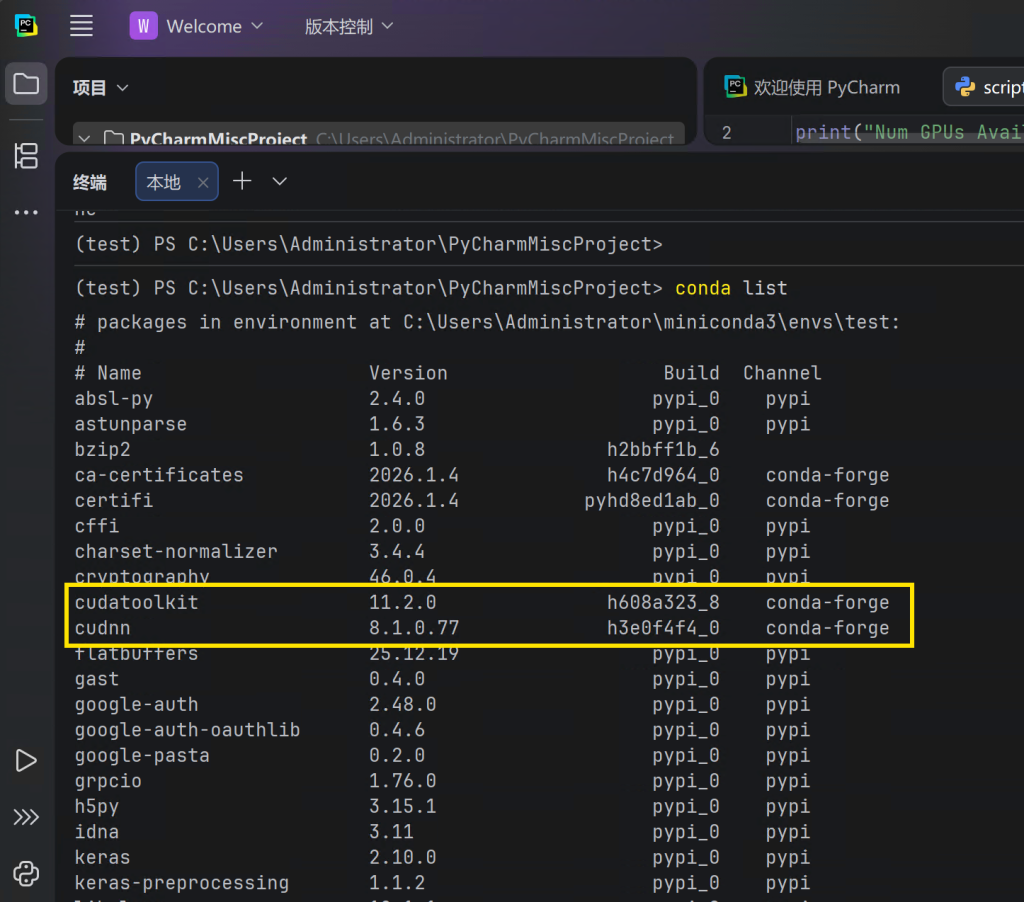Click the PyCharm logo icon
Screen dimensions: 1024x902
[26, 25]
